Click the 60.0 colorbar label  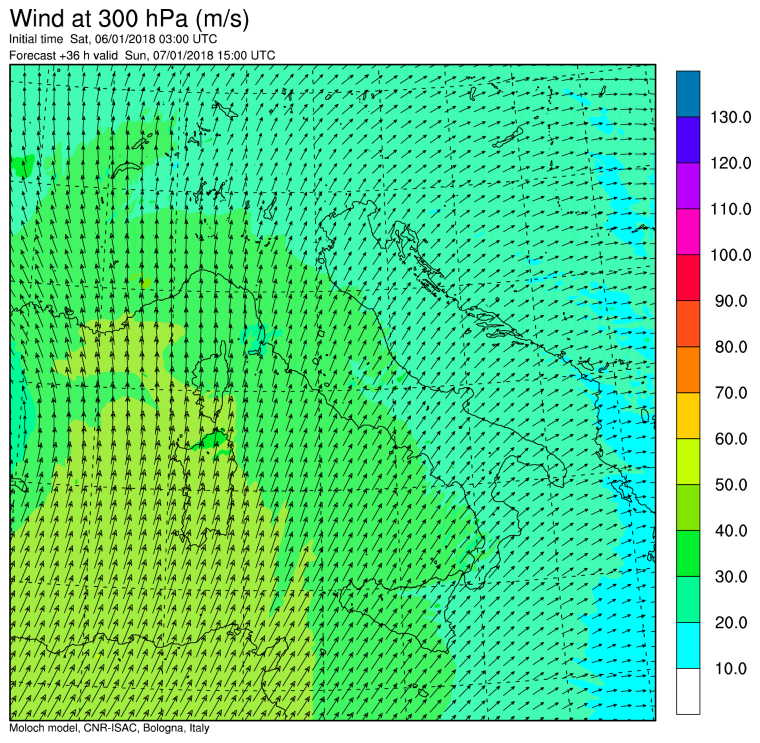coord(731,439)
